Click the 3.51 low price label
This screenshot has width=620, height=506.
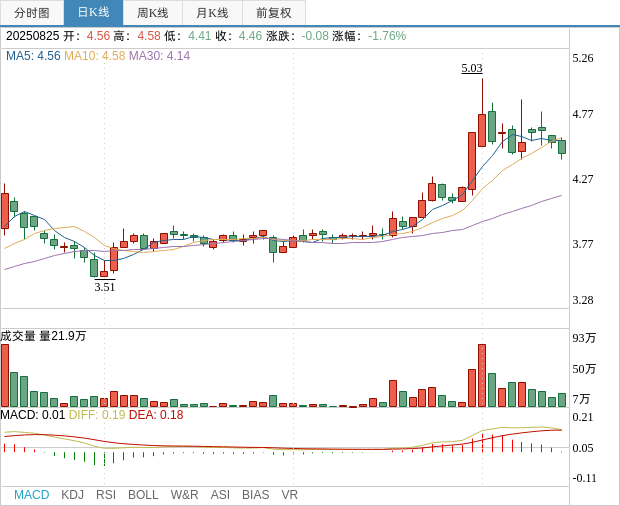click(x=105, y=287)
